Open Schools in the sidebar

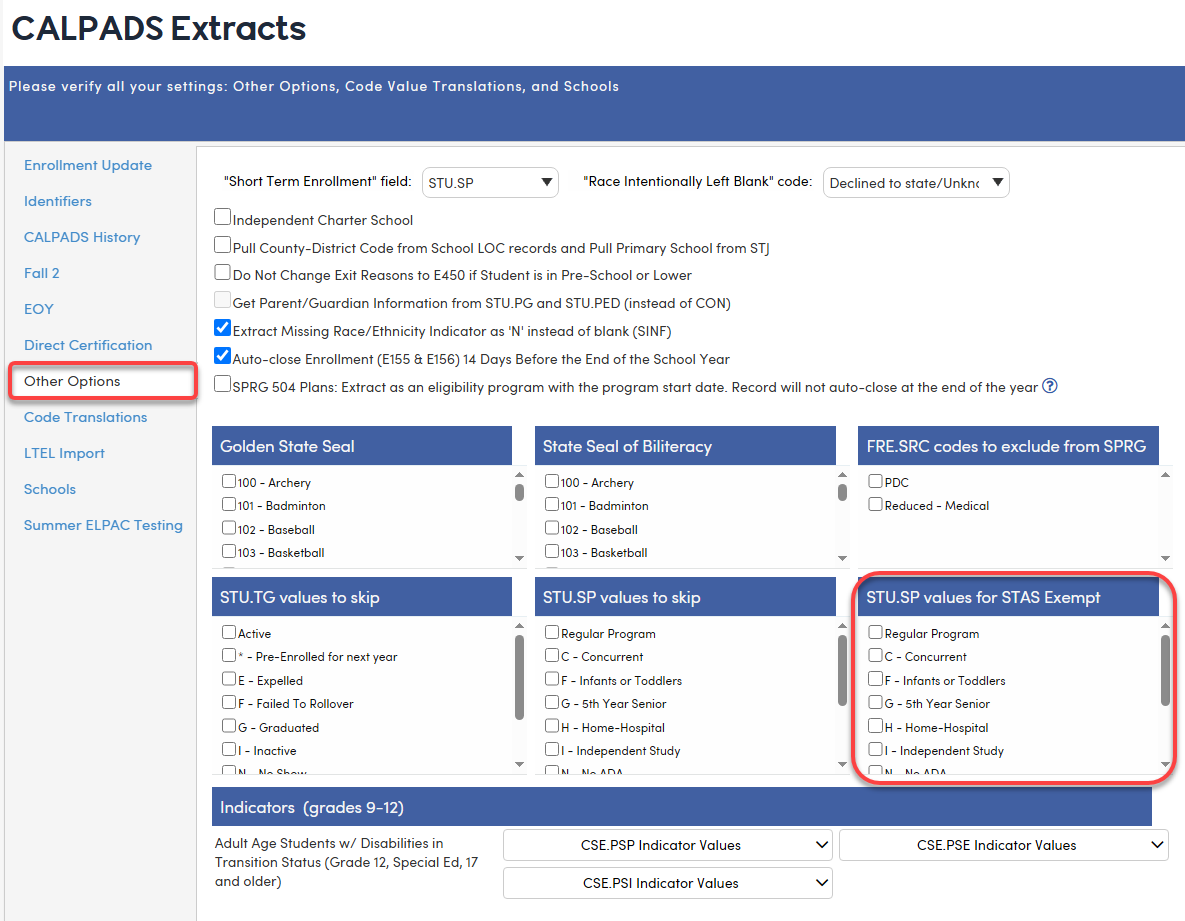coord(50,490)
